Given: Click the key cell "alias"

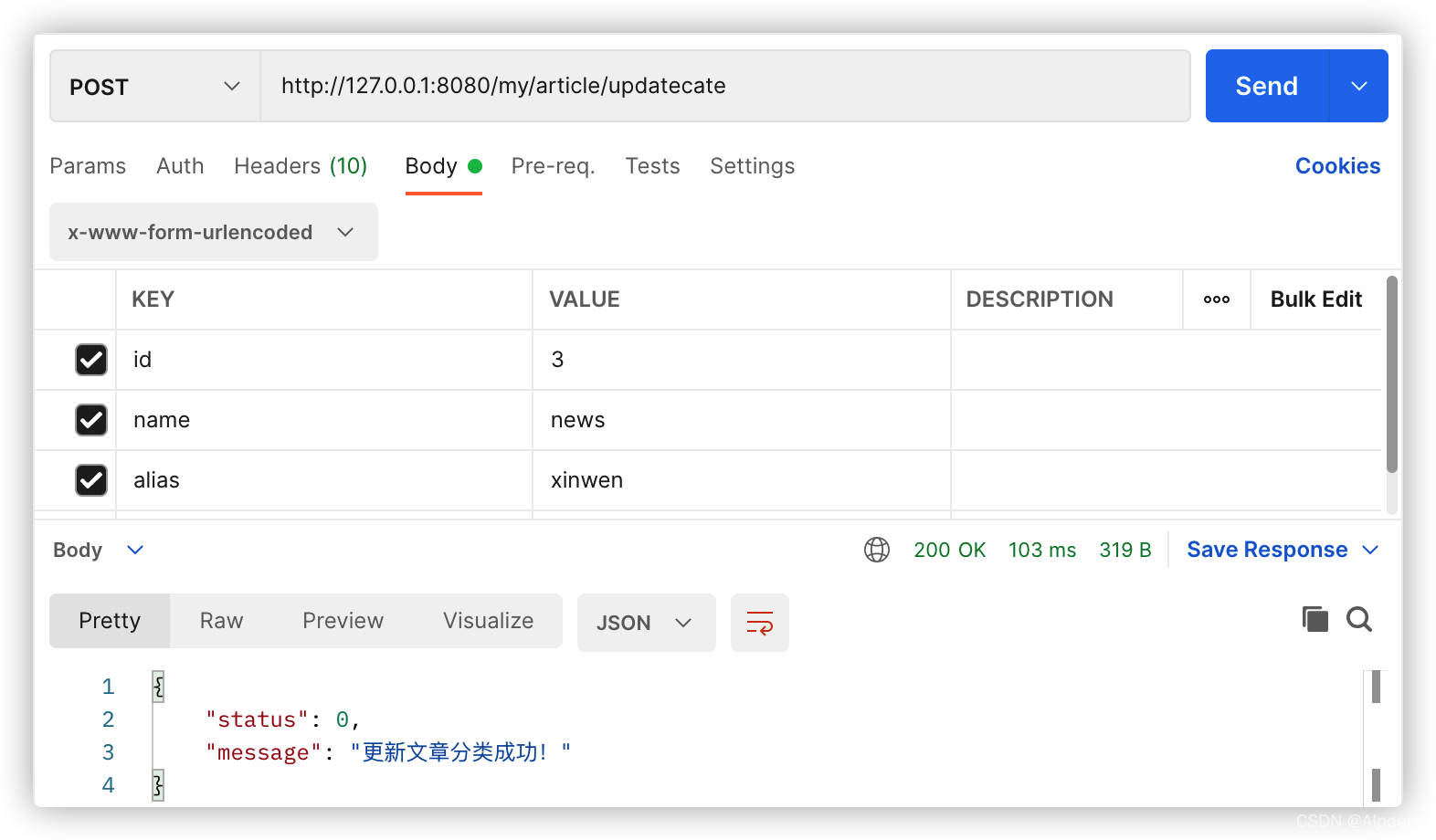Looking at the screenshot, I should (x=324, y=480).
